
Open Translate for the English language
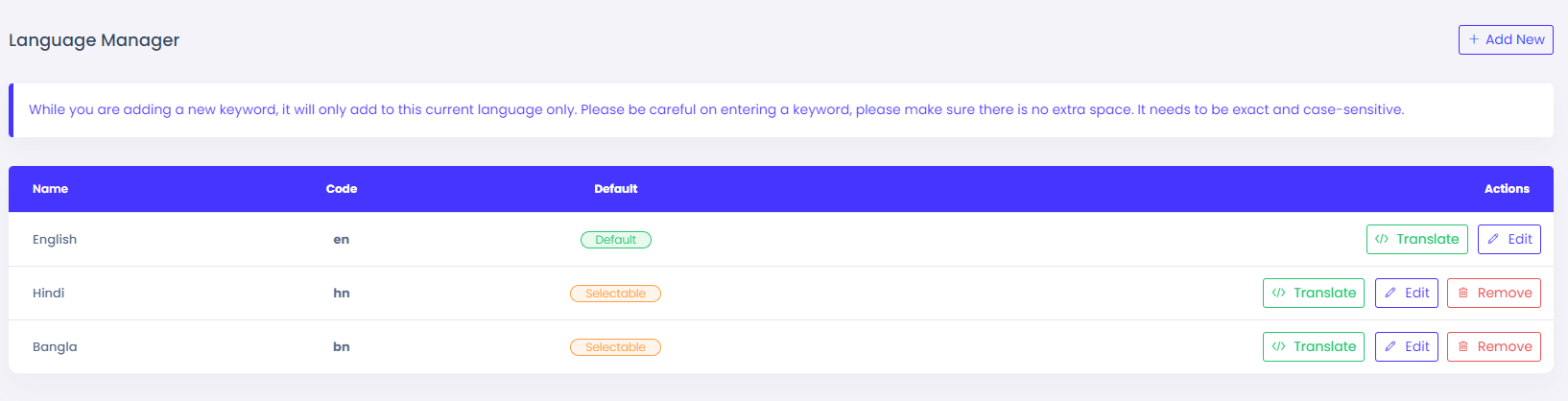1416,239
